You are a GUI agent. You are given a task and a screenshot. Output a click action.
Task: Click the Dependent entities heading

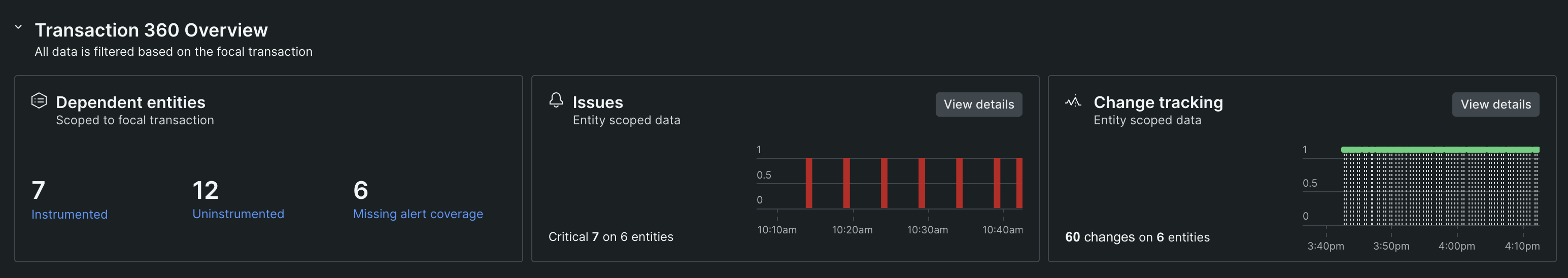[x=130, y=102]
